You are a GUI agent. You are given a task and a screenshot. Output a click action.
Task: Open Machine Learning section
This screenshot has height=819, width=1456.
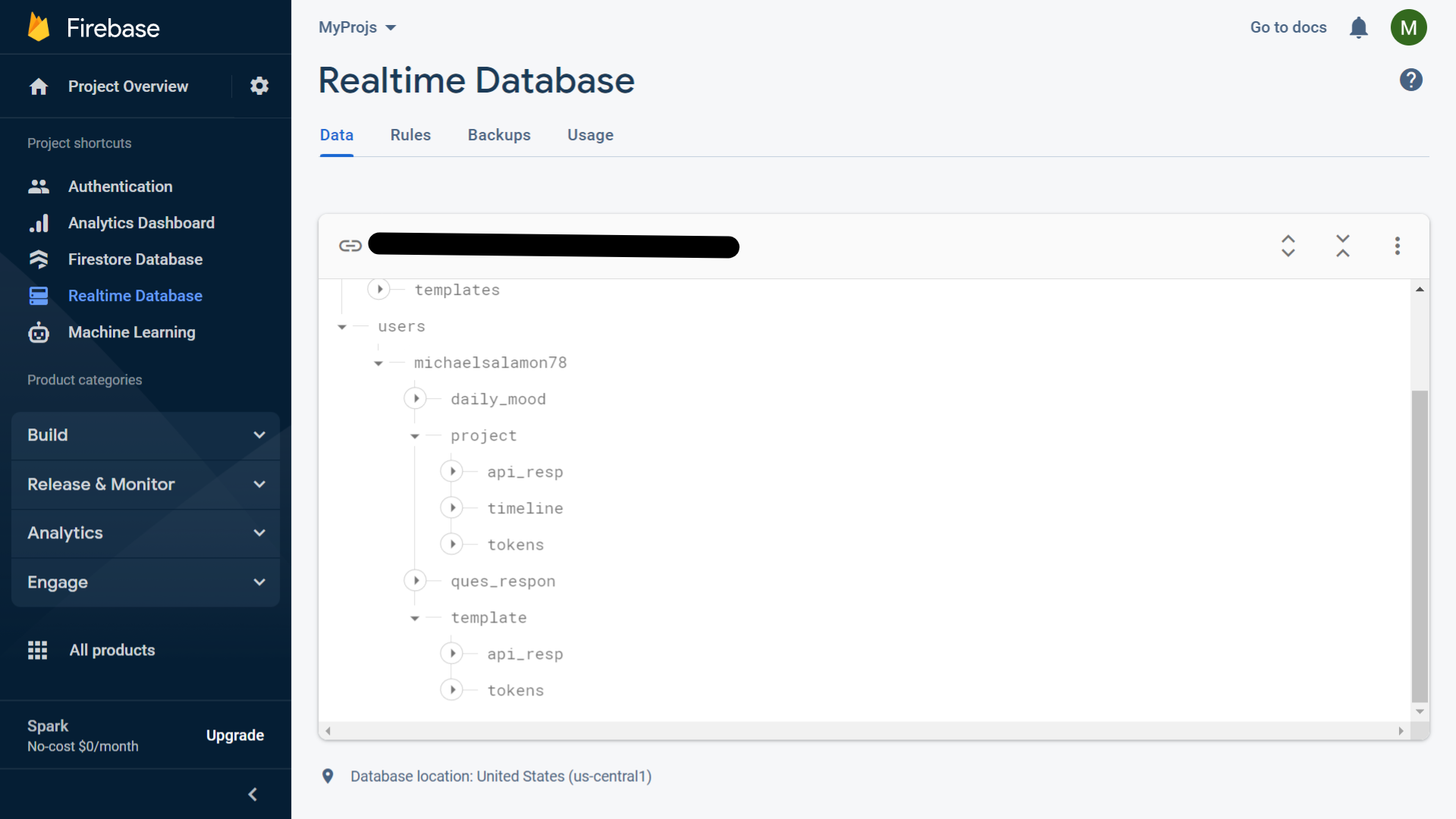pos(131,332)
